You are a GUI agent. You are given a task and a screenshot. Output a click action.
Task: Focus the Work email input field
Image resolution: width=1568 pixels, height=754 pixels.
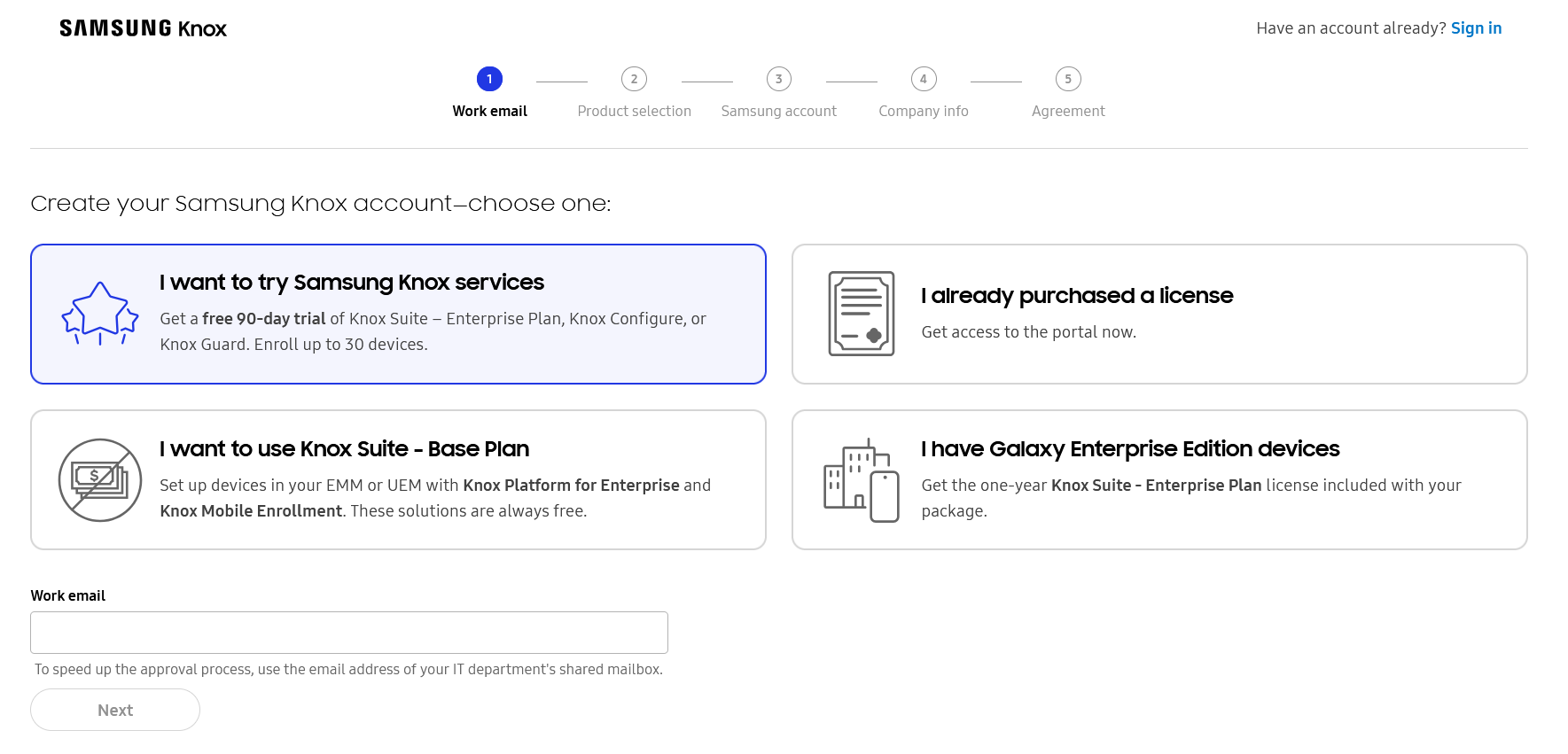[348, 633]
